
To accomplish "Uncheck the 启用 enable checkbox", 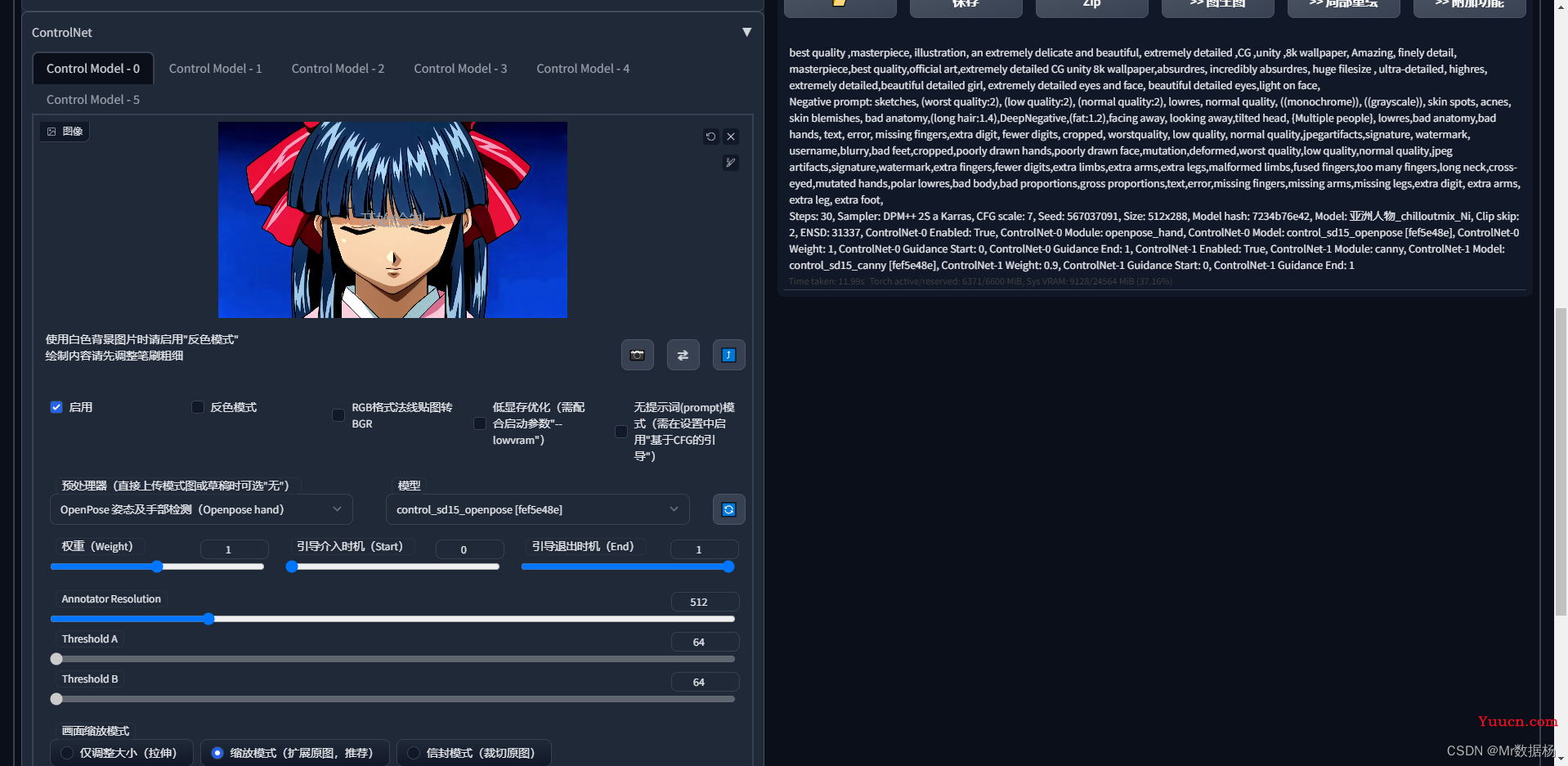I will coord(56,407).
